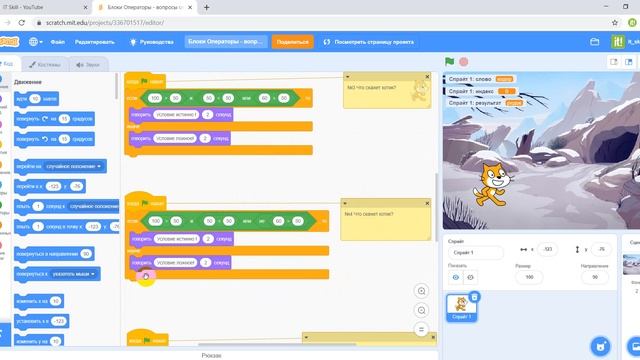Click the orange Variables category circle

point(1,225)
